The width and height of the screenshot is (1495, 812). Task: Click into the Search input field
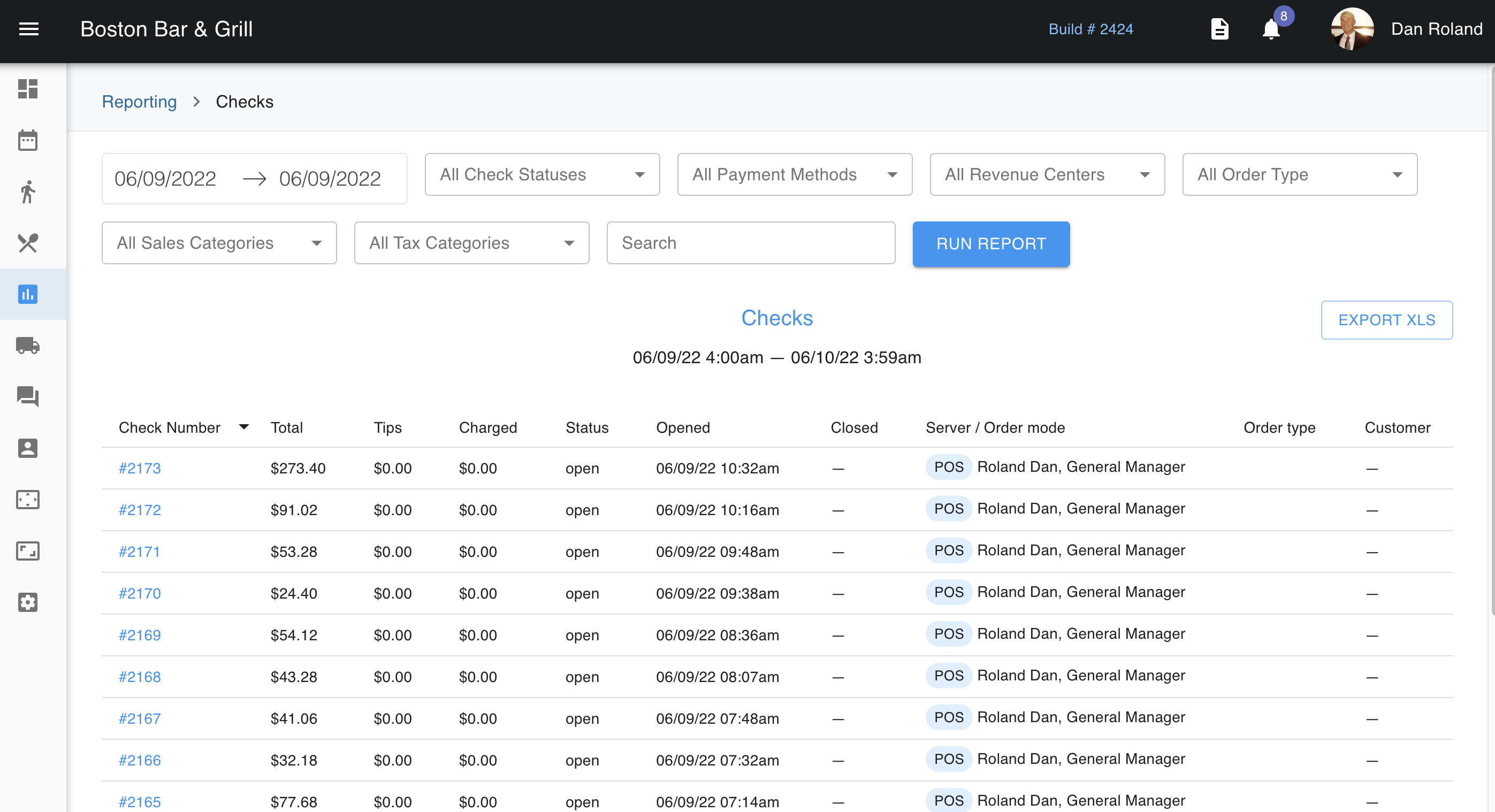pos(750,243)
